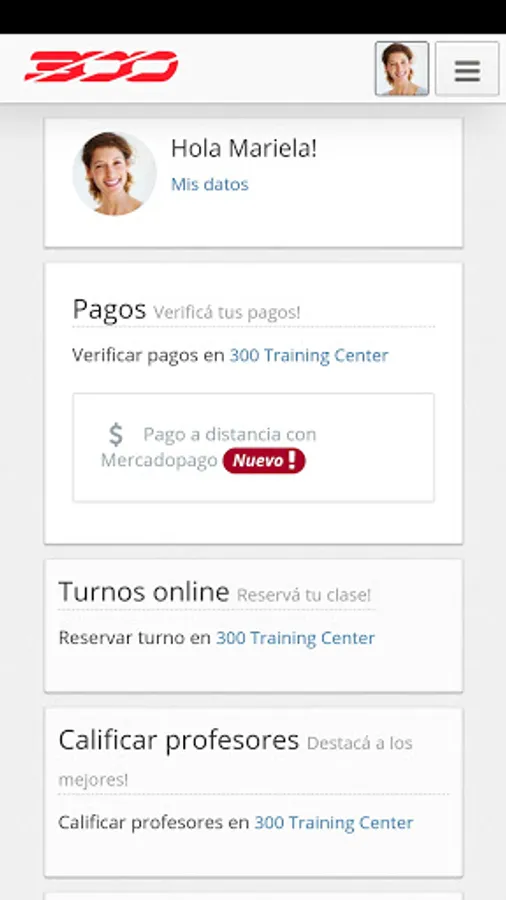The height and width of the screenshot is (900, 506).
Task: Click the Turnos online heading
Action: 143,592
